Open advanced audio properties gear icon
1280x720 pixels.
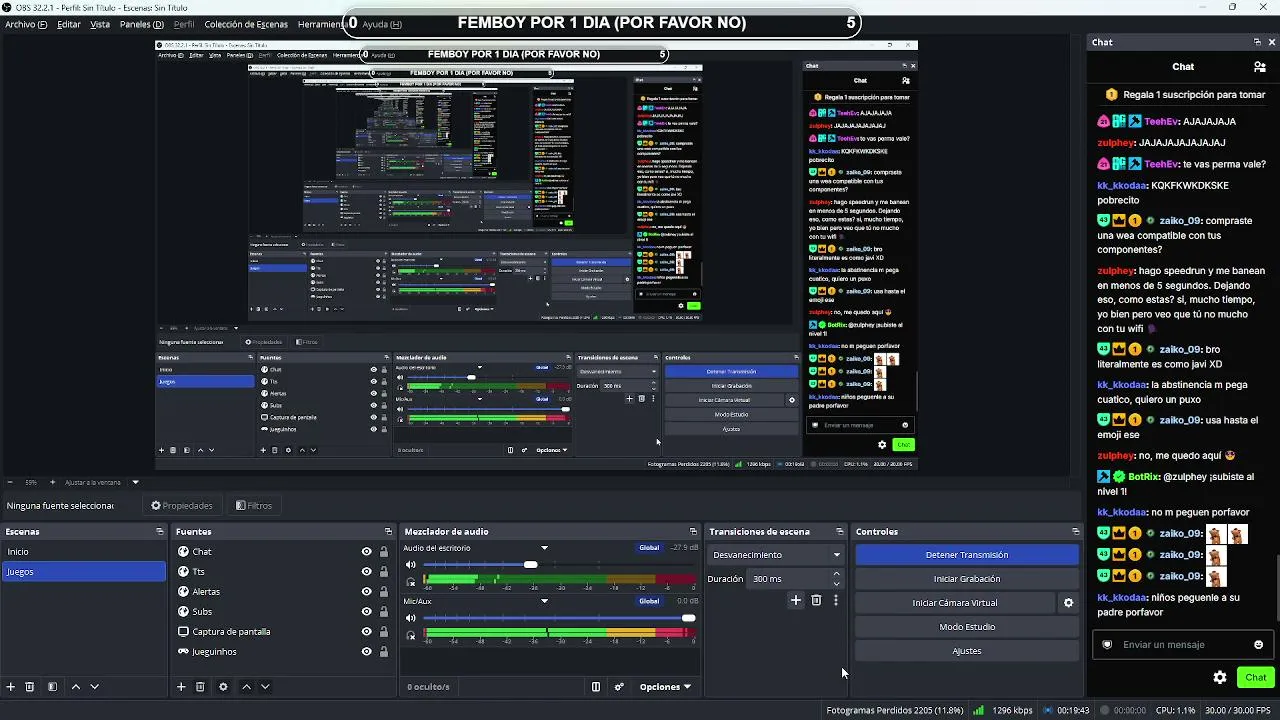619,687
